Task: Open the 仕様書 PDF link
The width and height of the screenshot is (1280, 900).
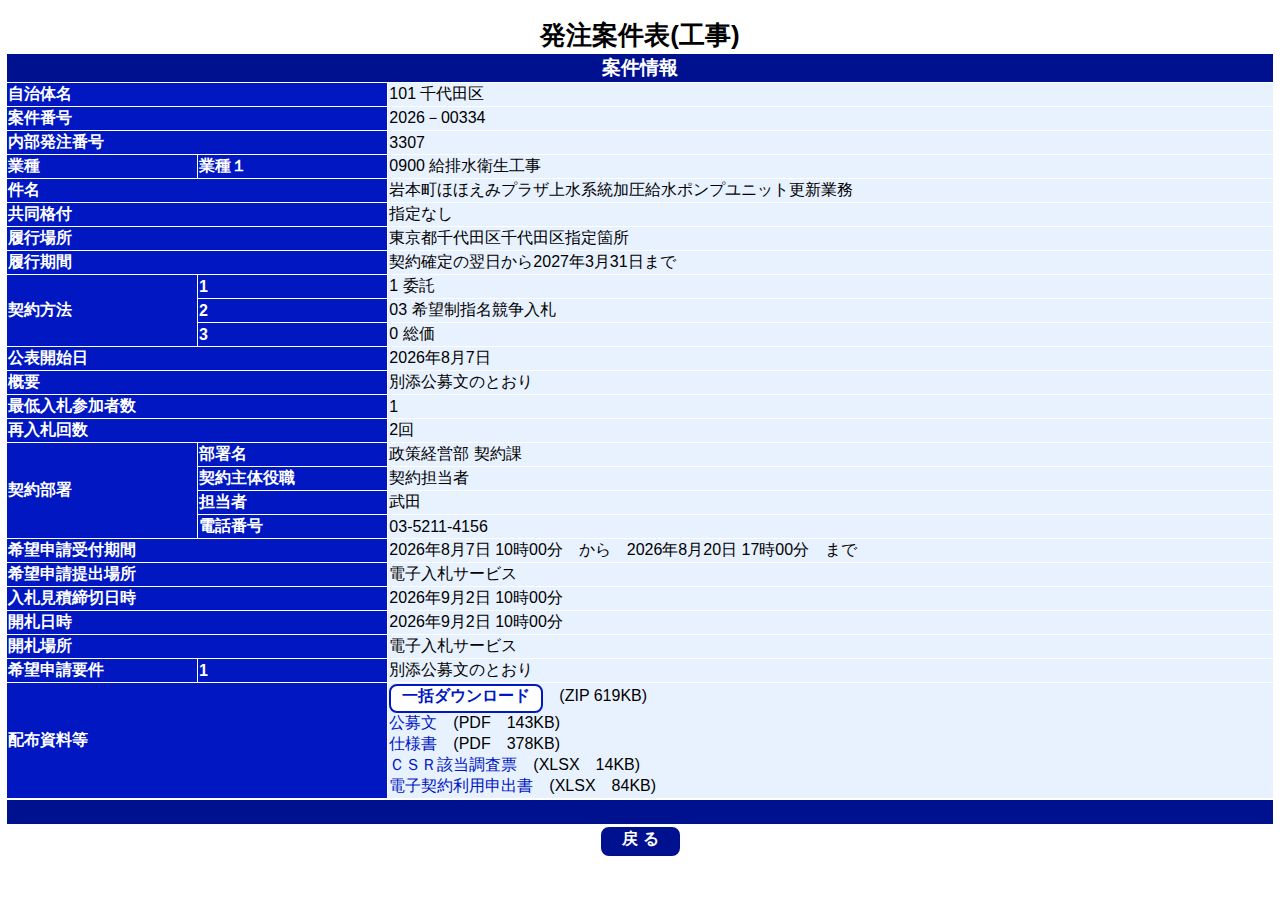Action: tap(413, 743)
